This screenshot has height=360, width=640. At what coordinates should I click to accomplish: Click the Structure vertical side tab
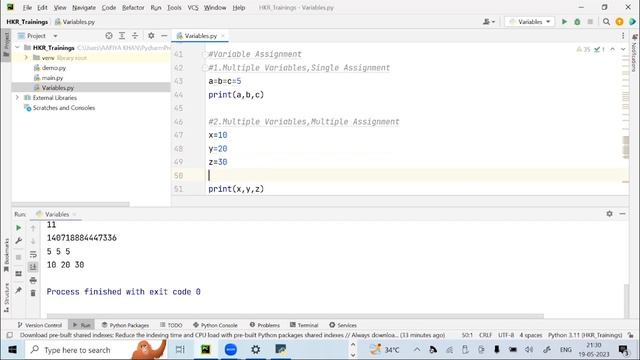click(6, 297)
